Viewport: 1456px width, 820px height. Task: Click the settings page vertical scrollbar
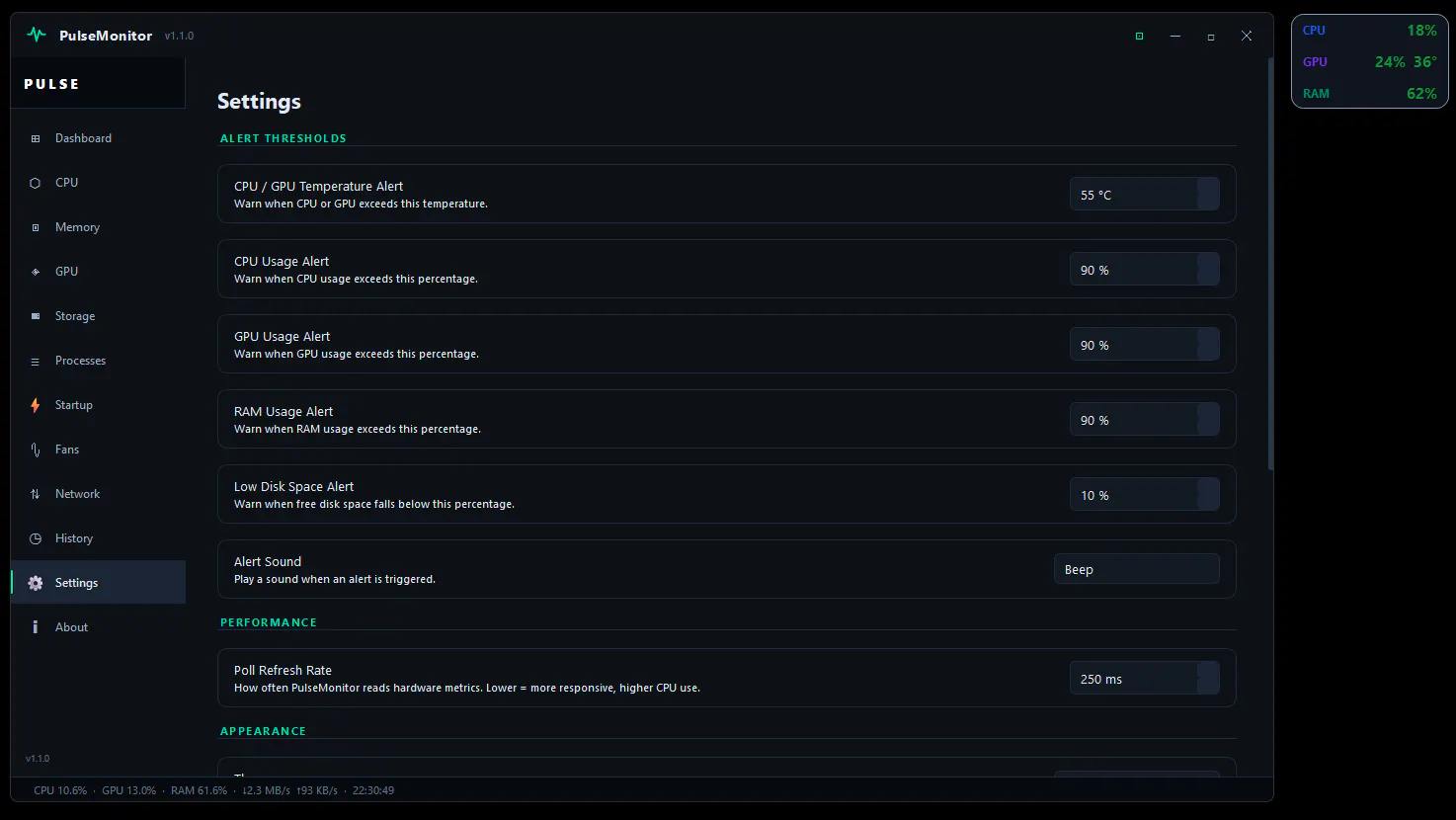click(1270, 263)
